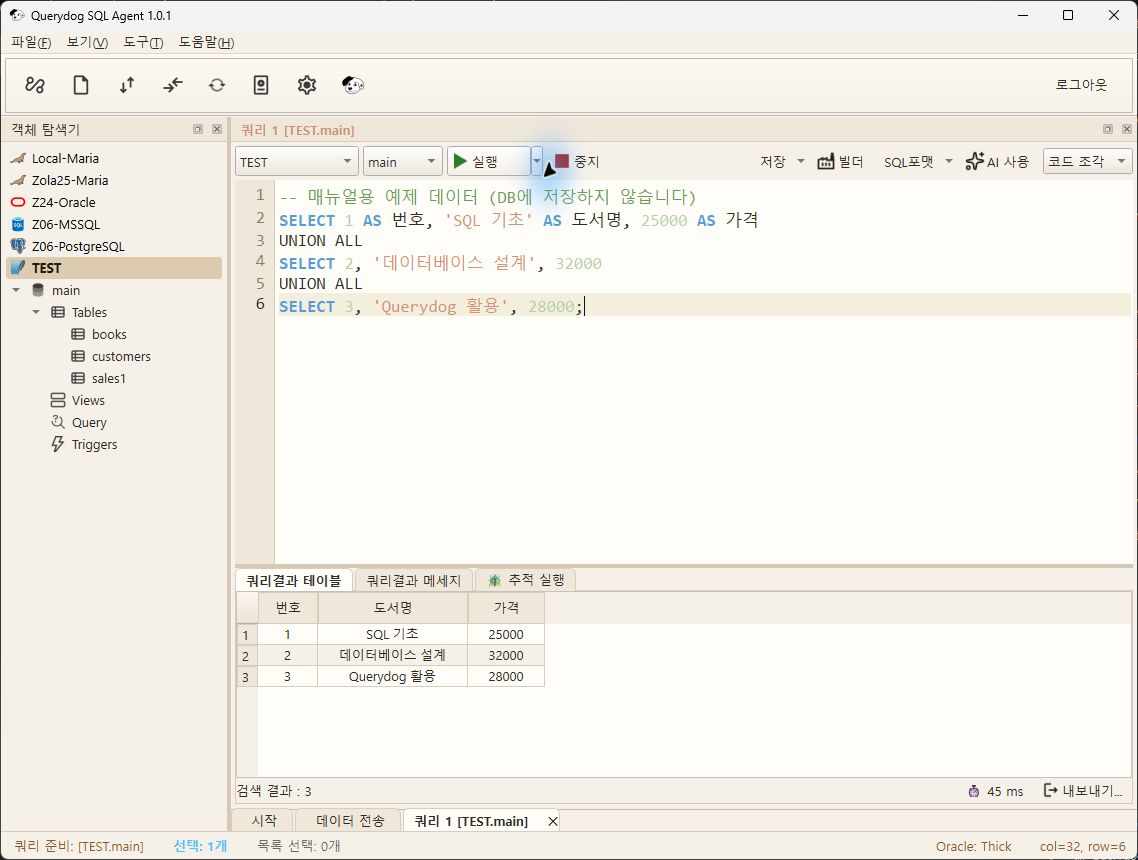Click the 도서명 column header
The image size is (1138, 860).
tap(393, 607)
